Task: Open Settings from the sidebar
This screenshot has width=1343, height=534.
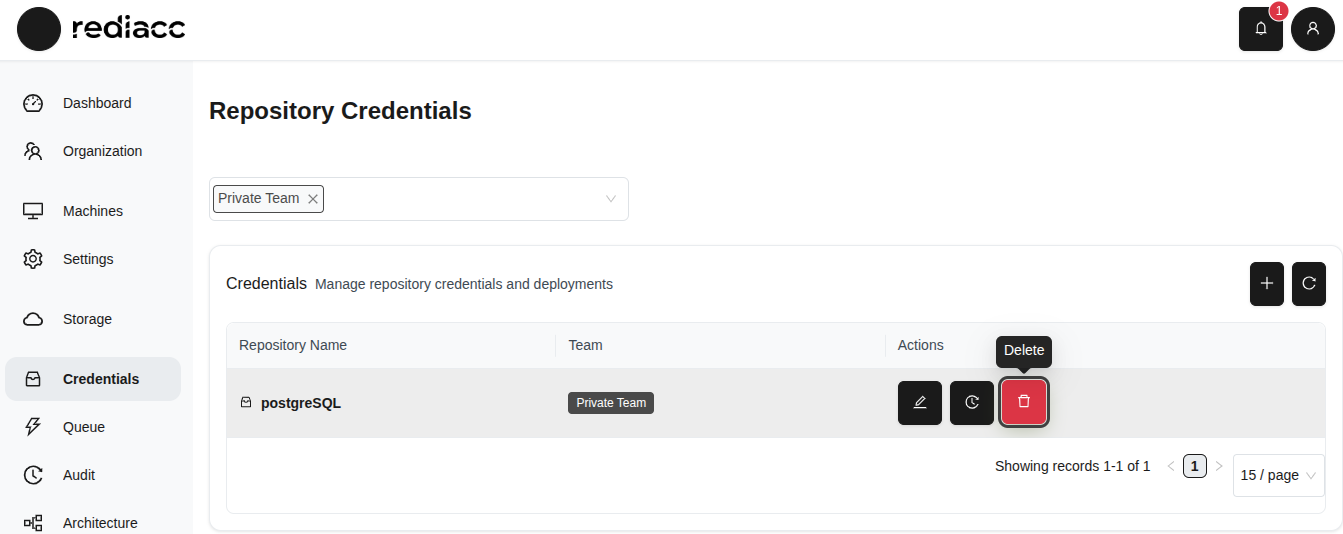Action: coord(88,259)
